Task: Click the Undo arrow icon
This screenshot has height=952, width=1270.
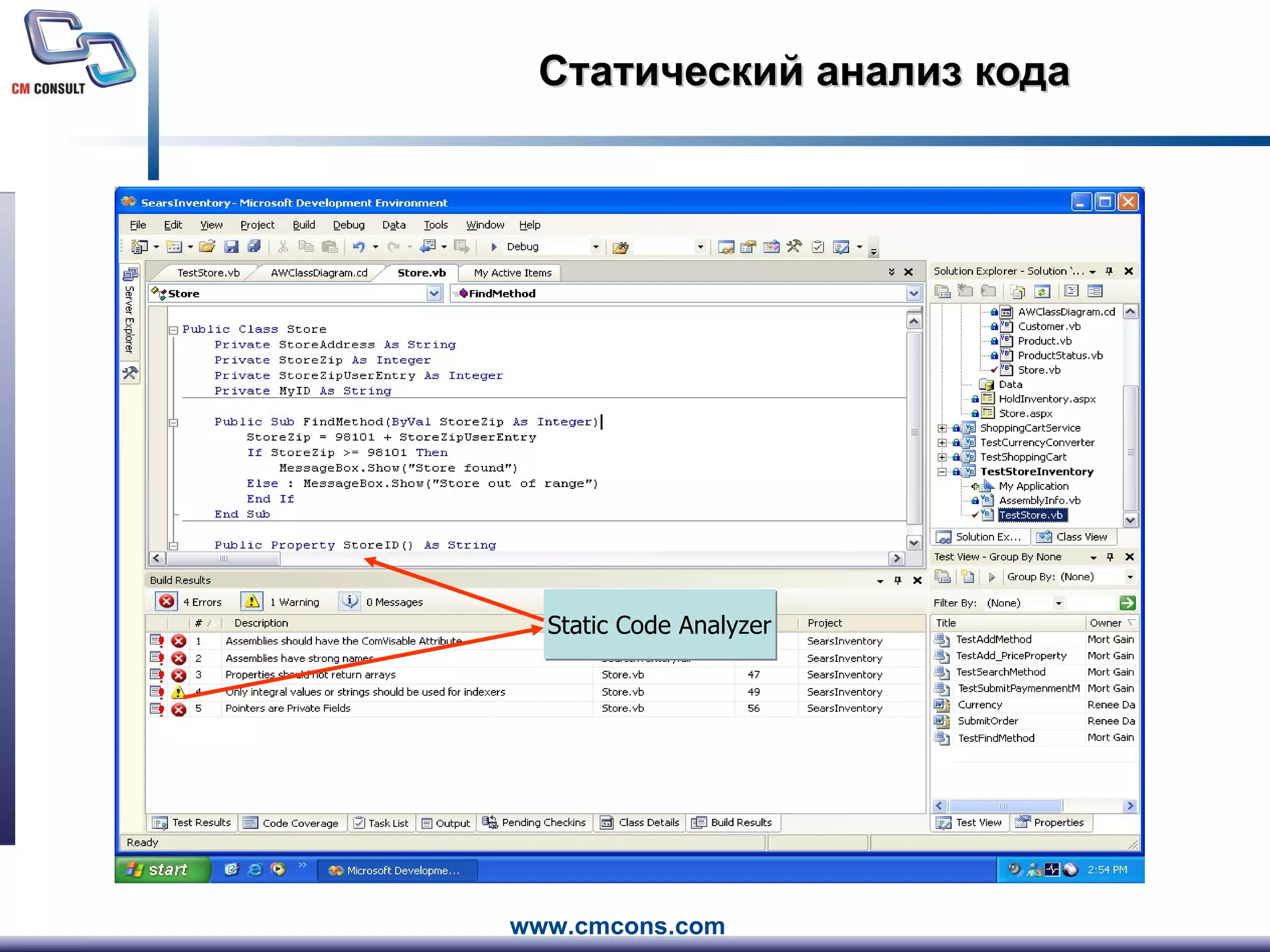Action: pos(359,247)
